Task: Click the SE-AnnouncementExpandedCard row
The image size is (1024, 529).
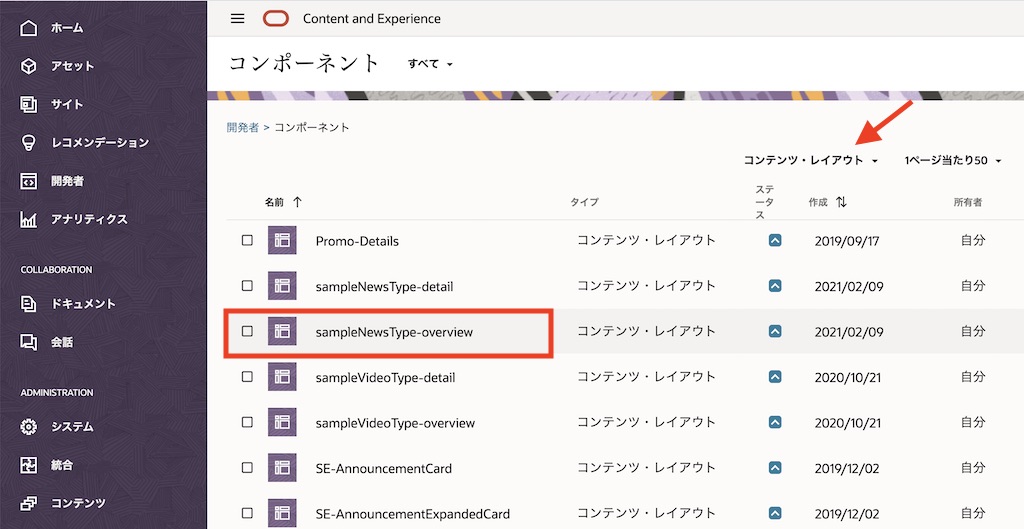Action: pos(412,514)
